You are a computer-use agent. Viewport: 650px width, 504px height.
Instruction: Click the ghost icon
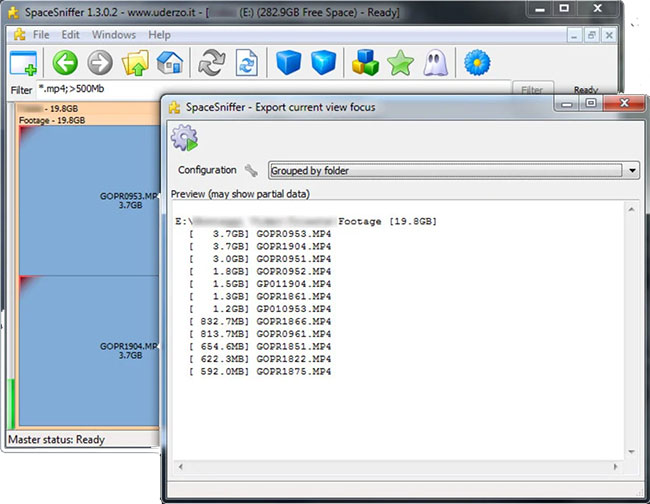coord(434,63)
